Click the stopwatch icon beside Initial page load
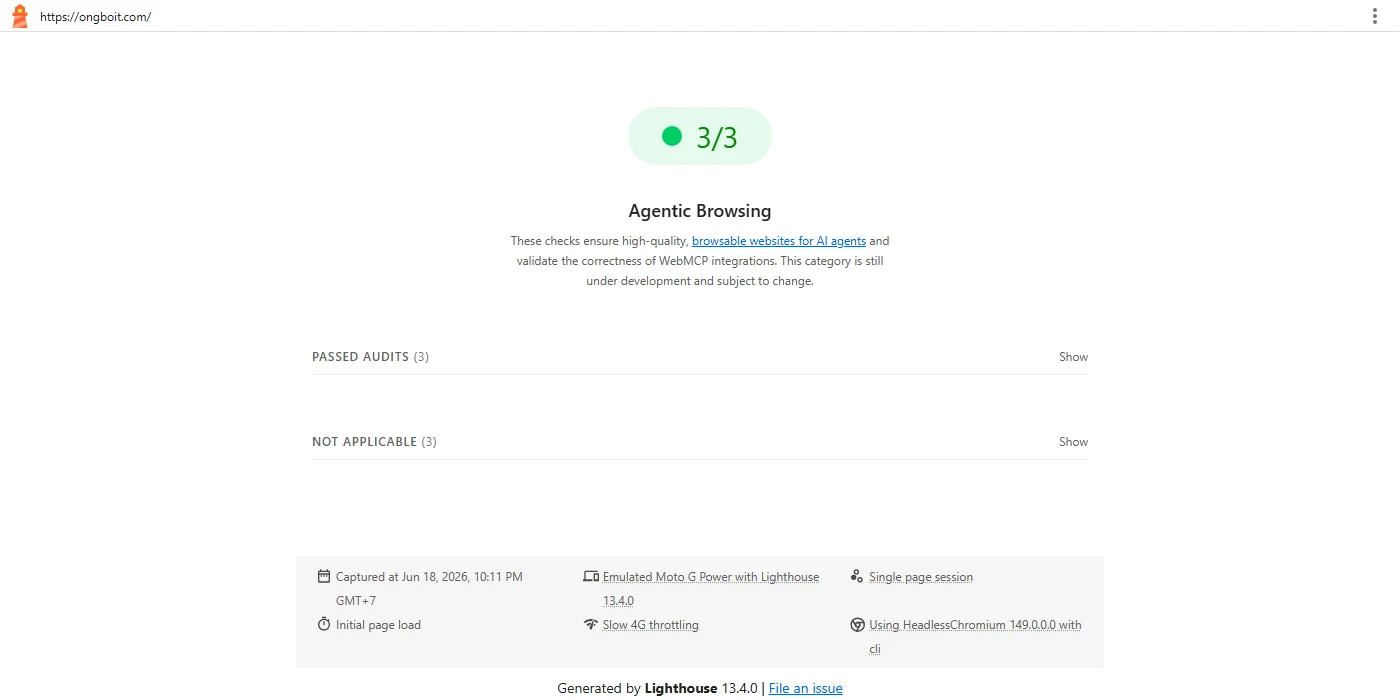 tap(324, 624)
